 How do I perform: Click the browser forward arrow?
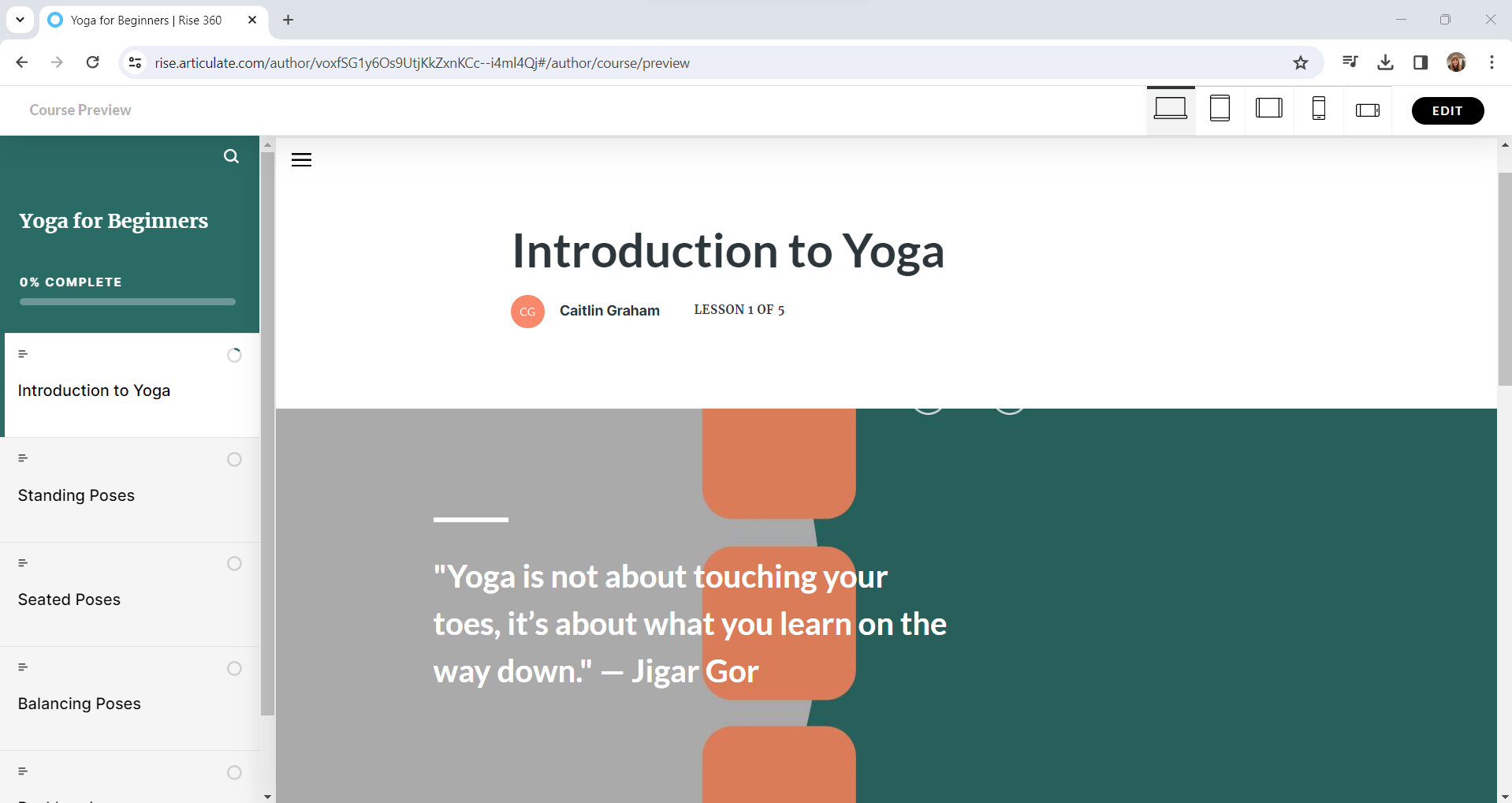57,62
